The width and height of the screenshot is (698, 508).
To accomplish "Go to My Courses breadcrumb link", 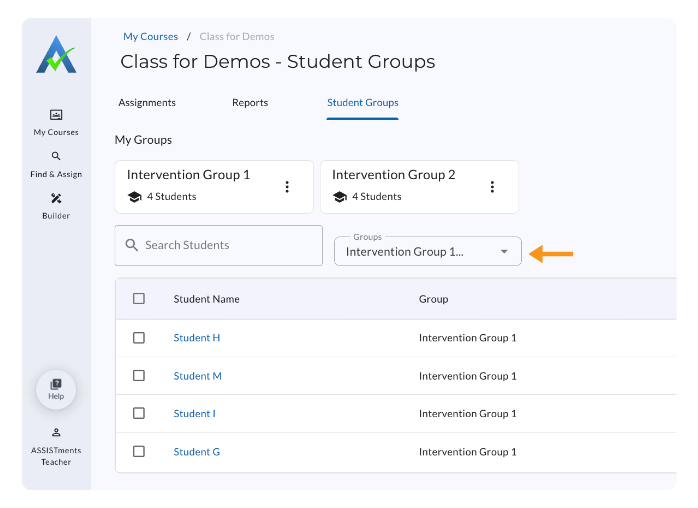I will pos(150,37).
